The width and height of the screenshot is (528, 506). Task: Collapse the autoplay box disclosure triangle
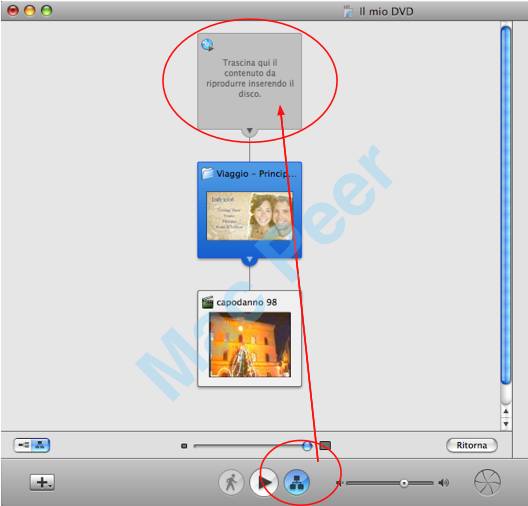coord(250,131)
